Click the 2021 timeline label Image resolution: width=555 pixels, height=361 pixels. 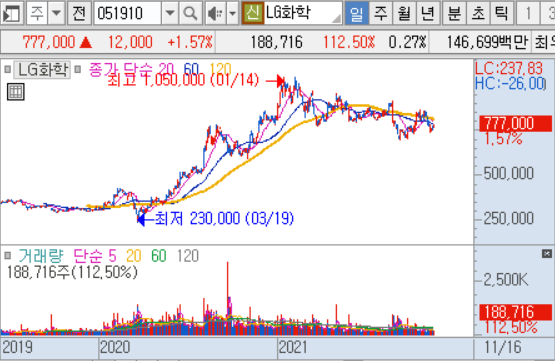click(x=293, y=347)
